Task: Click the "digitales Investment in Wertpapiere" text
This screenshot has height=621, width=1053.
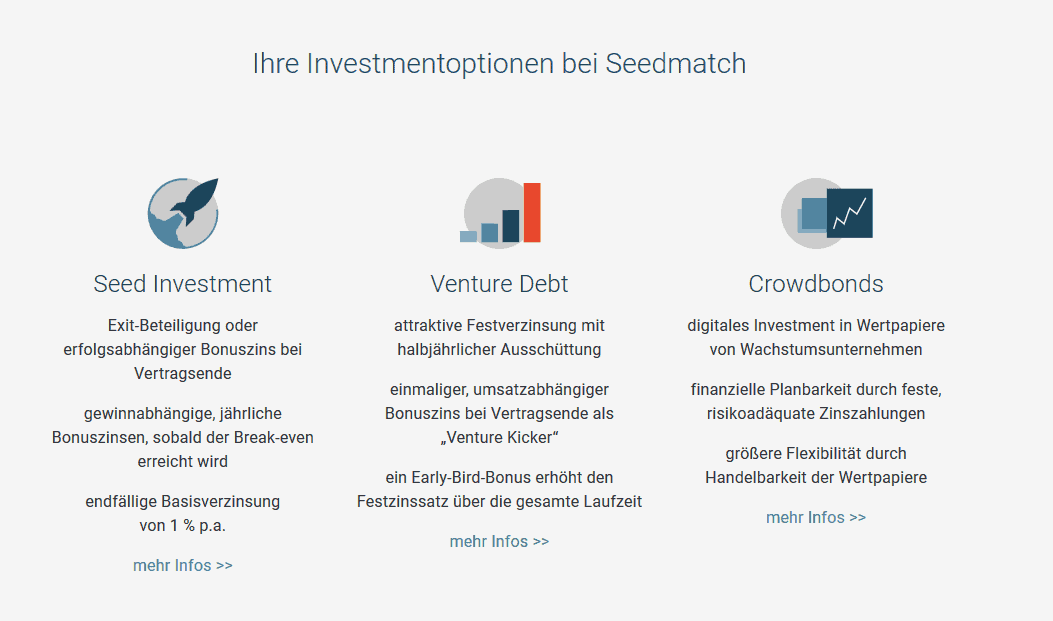Action: click(816, 338)
